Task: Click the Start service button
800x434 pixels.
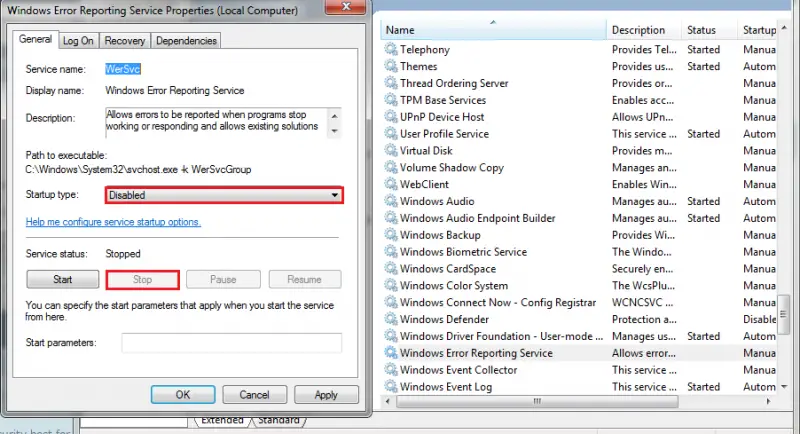Action: click(63, 279)
